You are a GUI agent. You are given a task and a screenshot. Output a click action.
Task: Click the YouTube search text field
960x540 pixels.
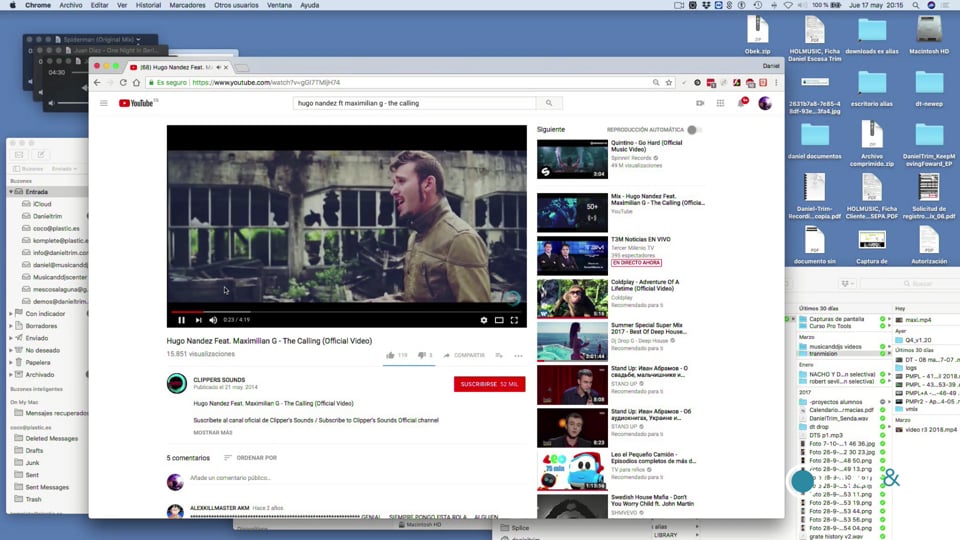[x=414, y=103]
